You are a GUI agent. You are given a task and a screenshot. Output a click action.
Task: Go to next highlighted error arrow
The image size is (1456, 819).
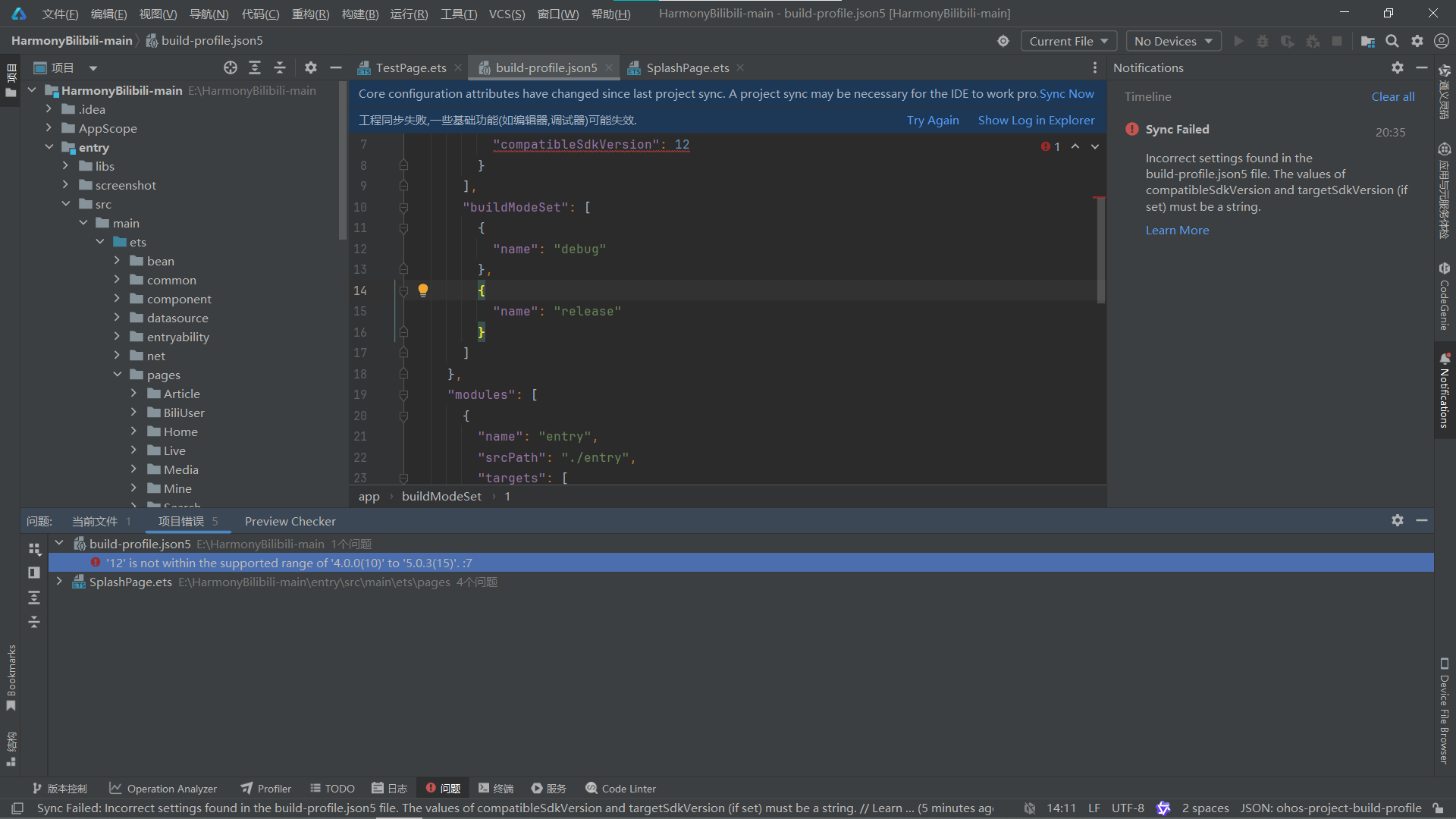(x=1095, y=146)
